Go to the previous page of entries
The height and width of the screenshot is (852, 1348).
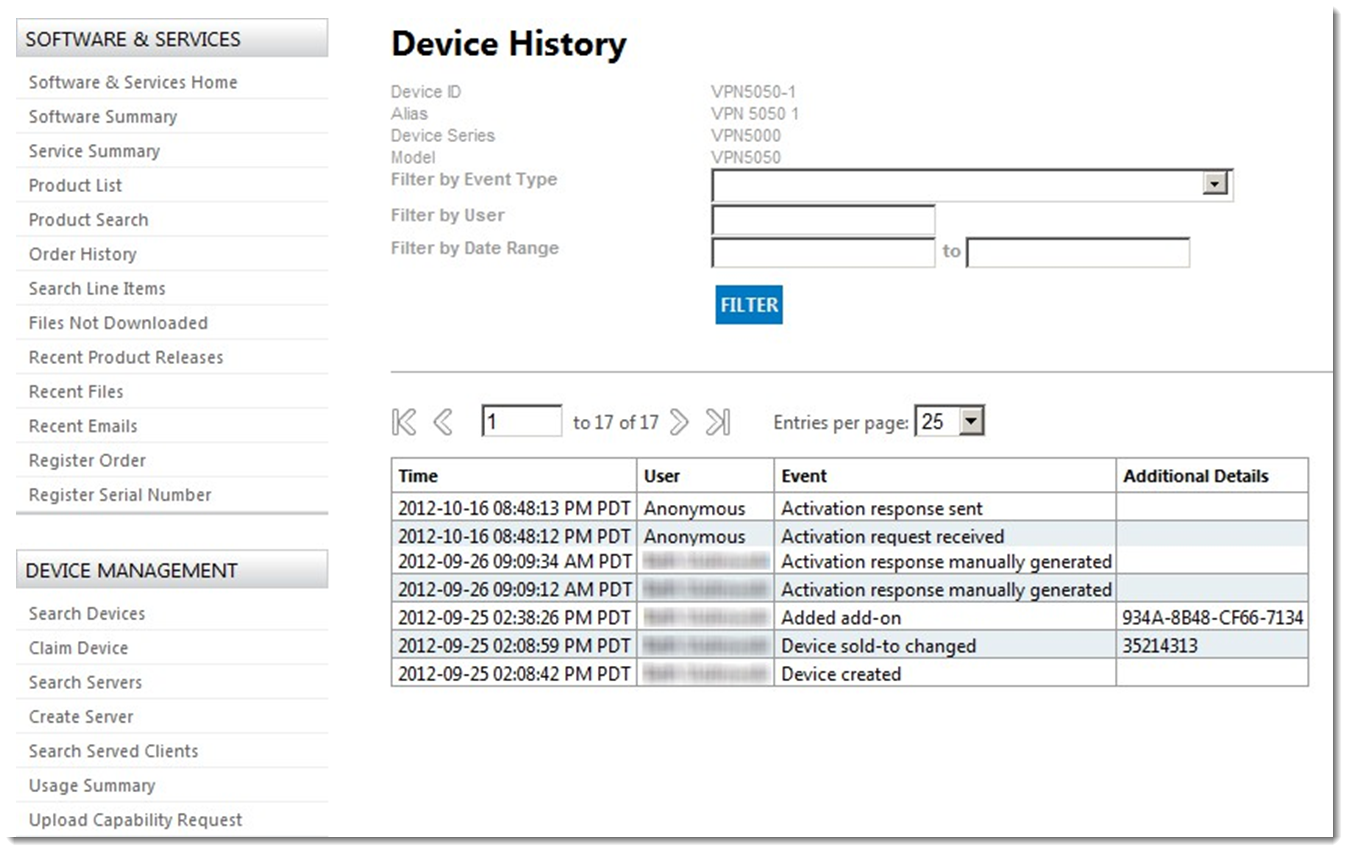(x=443, y=422)
